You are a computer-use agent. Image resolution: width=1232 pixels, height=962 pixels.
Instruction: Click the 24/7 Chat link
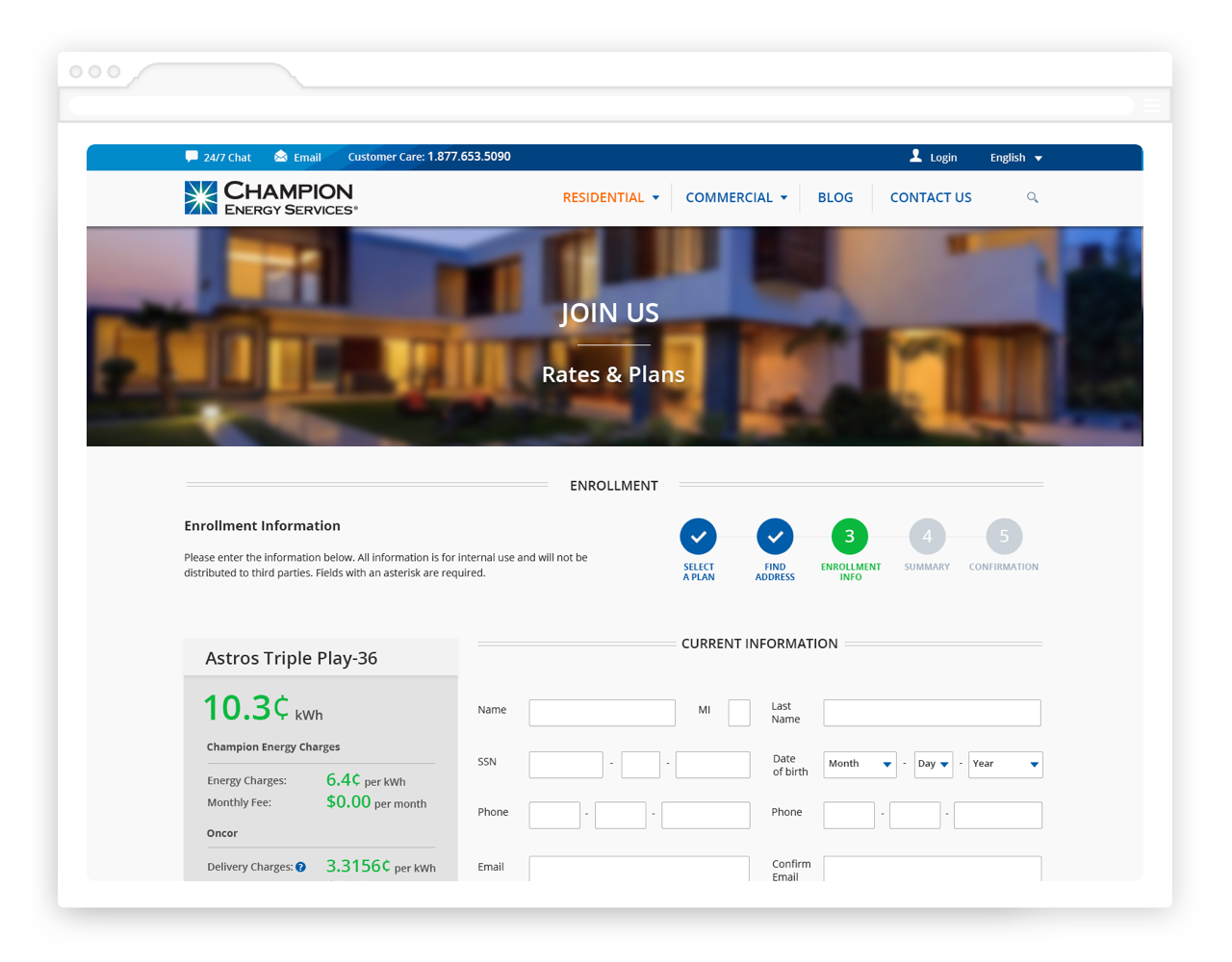[x=227, y=158]
